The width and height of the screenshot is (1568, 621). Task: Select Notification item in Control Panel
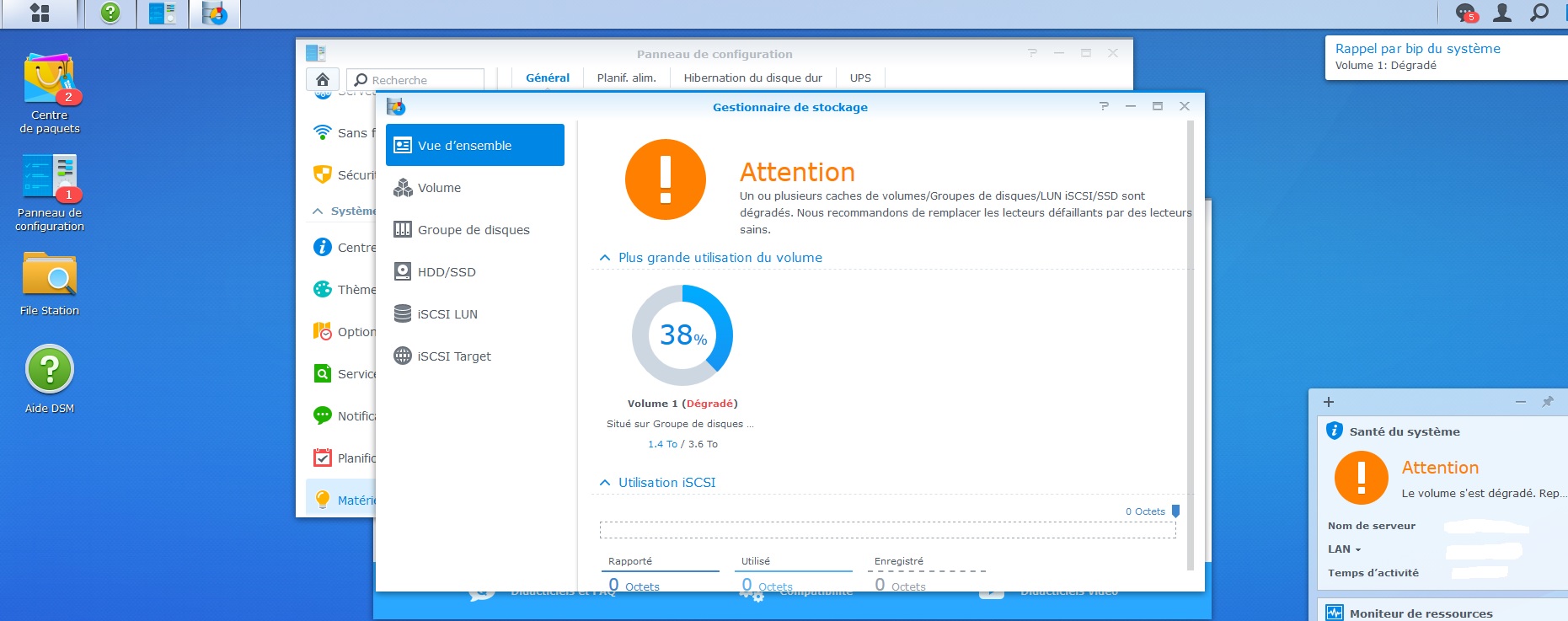click(342, 416)
